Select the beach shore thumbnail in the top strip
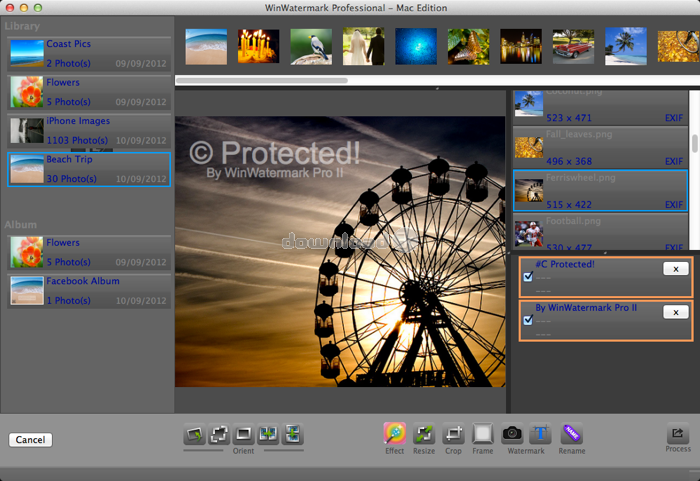This screenshot has height=481, width=700. [206, 47]
